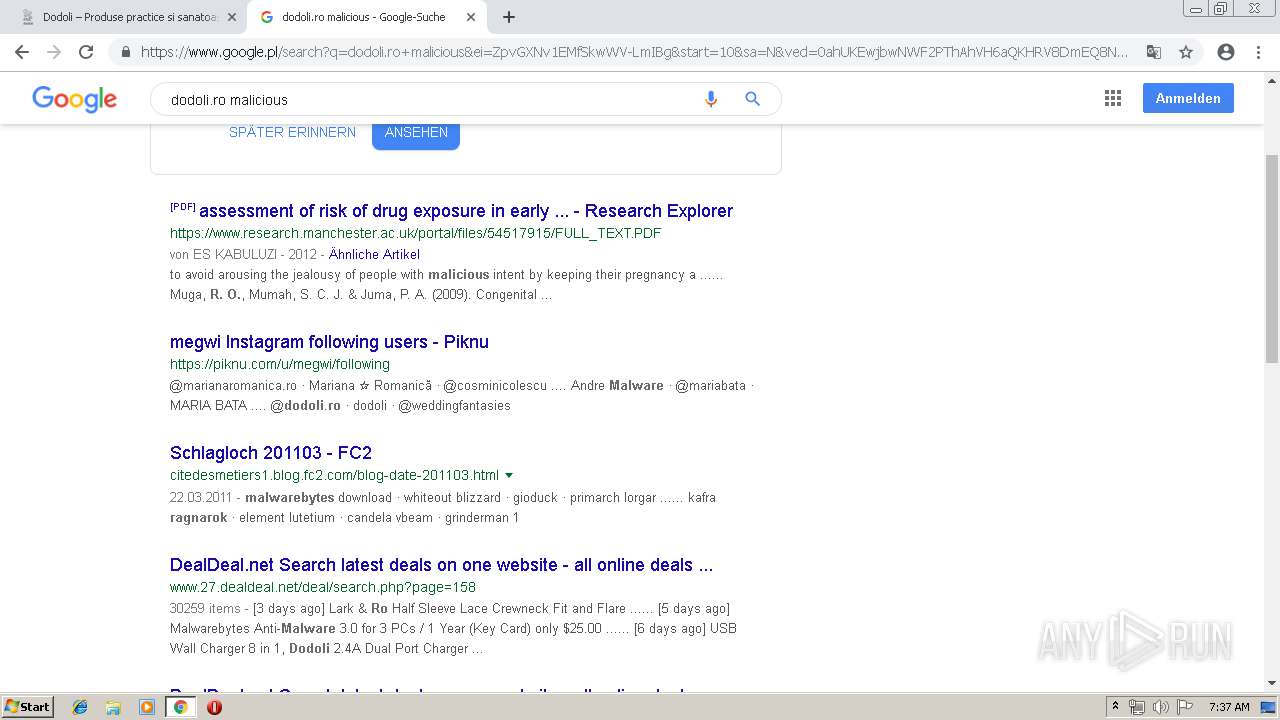The height and width of the screenshot is (720, 1280).
Task: Open the Windows Start menu
Action: (27, 706)
